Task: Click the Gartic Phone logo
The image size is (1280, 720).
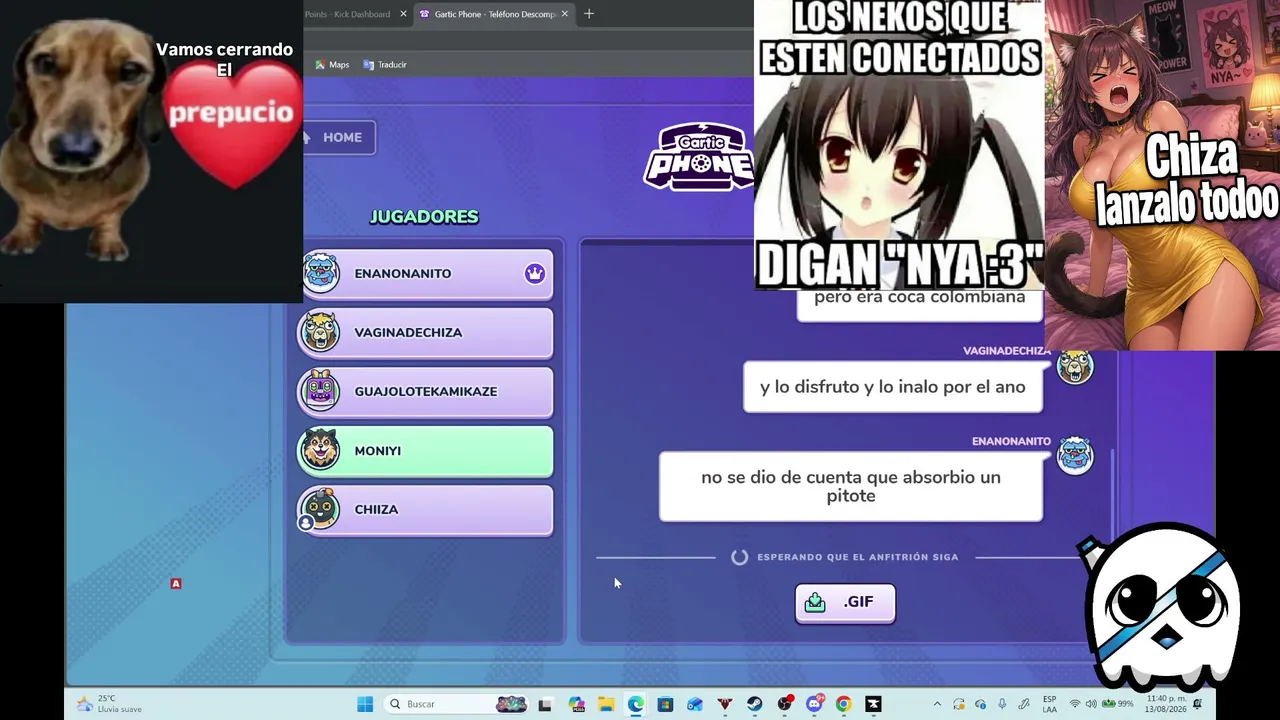Action: tap(698, 157)
